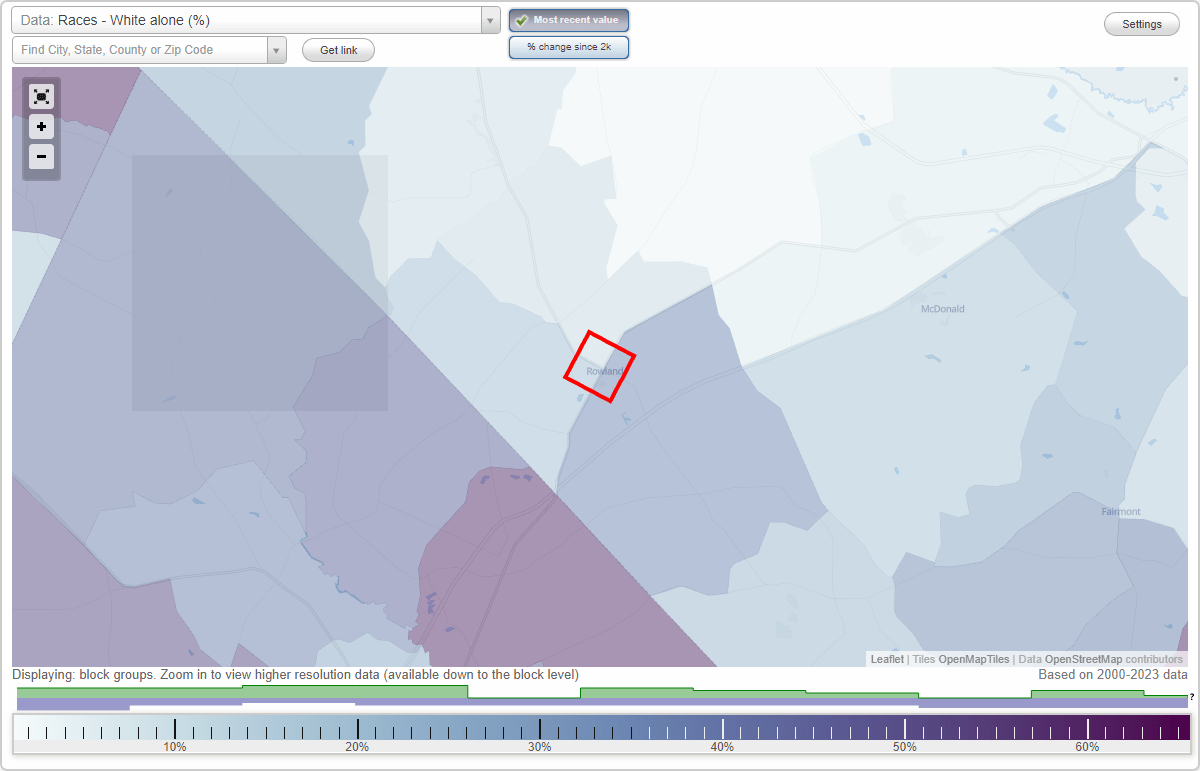
Task: Click the green checkmark on Most recent value
Action: click(522, 19)
